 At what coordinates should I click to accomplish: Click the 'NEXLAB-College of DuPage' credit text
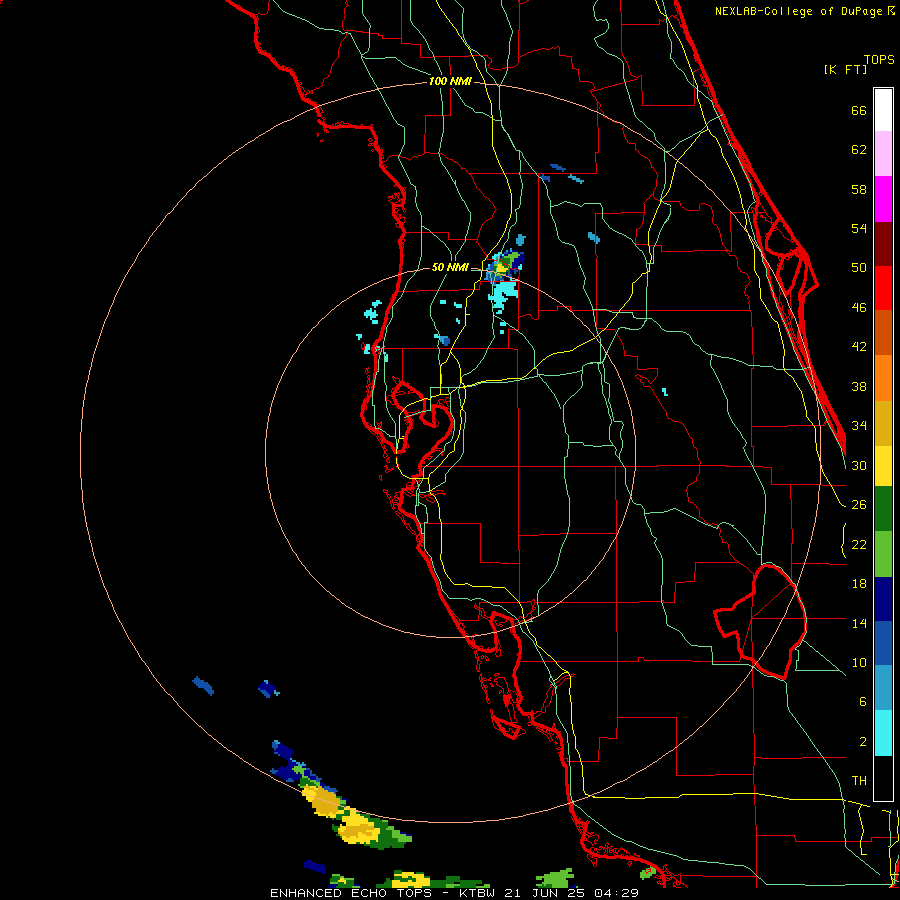coord(798,11)
